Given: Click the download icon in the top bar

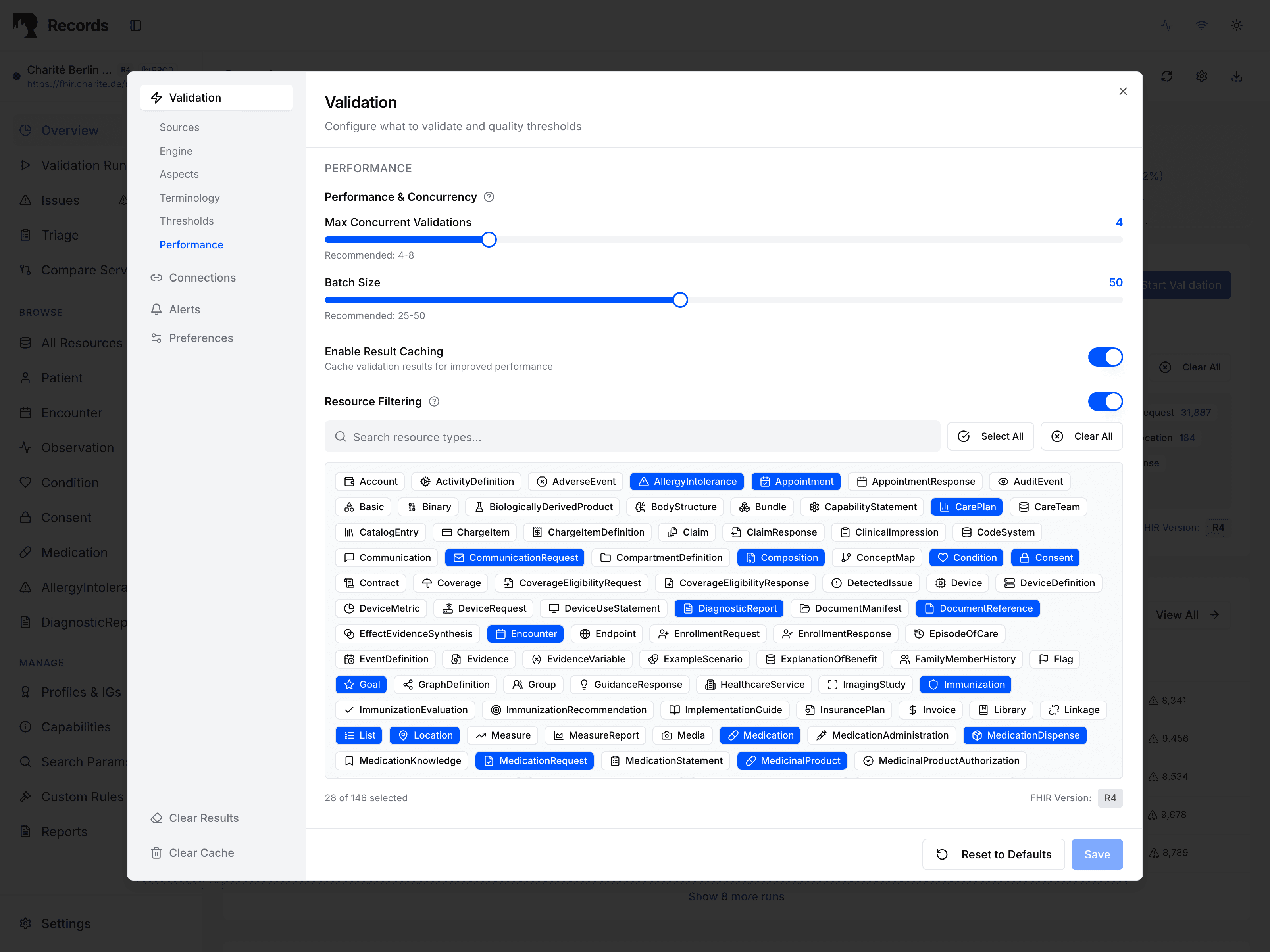Looking at the screenshot, I should click(x=1237, y=76).
